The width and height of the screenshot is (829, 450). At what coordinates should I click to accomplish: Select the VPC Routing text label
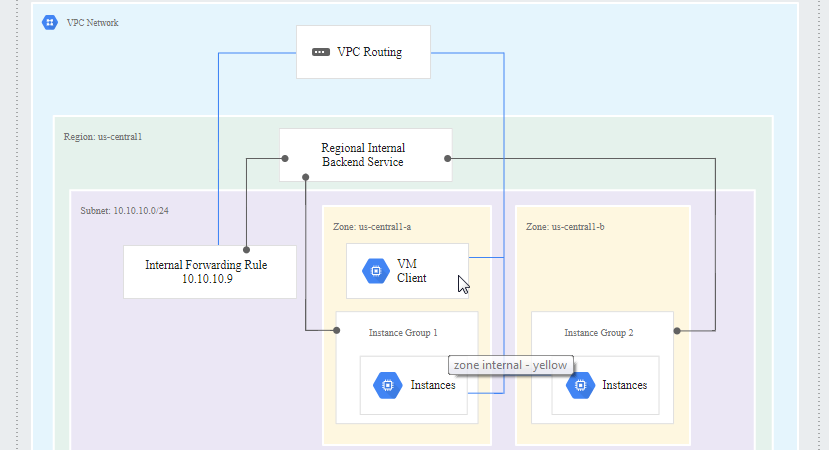tap(370, 52)
